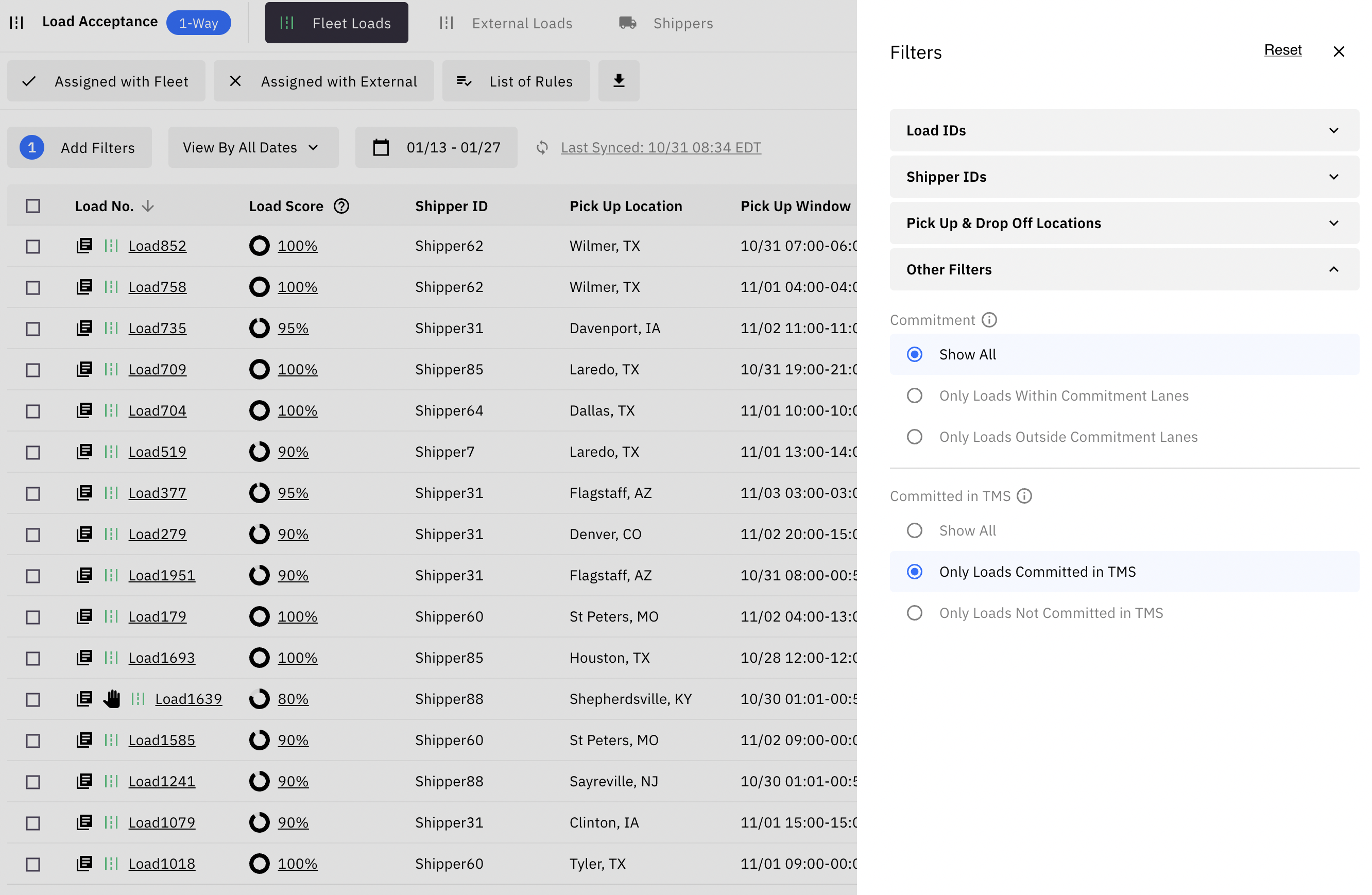Viewport: 1372px width, 895px height.
Task: Switch to the Shippers tab
Action: point(682,23)
